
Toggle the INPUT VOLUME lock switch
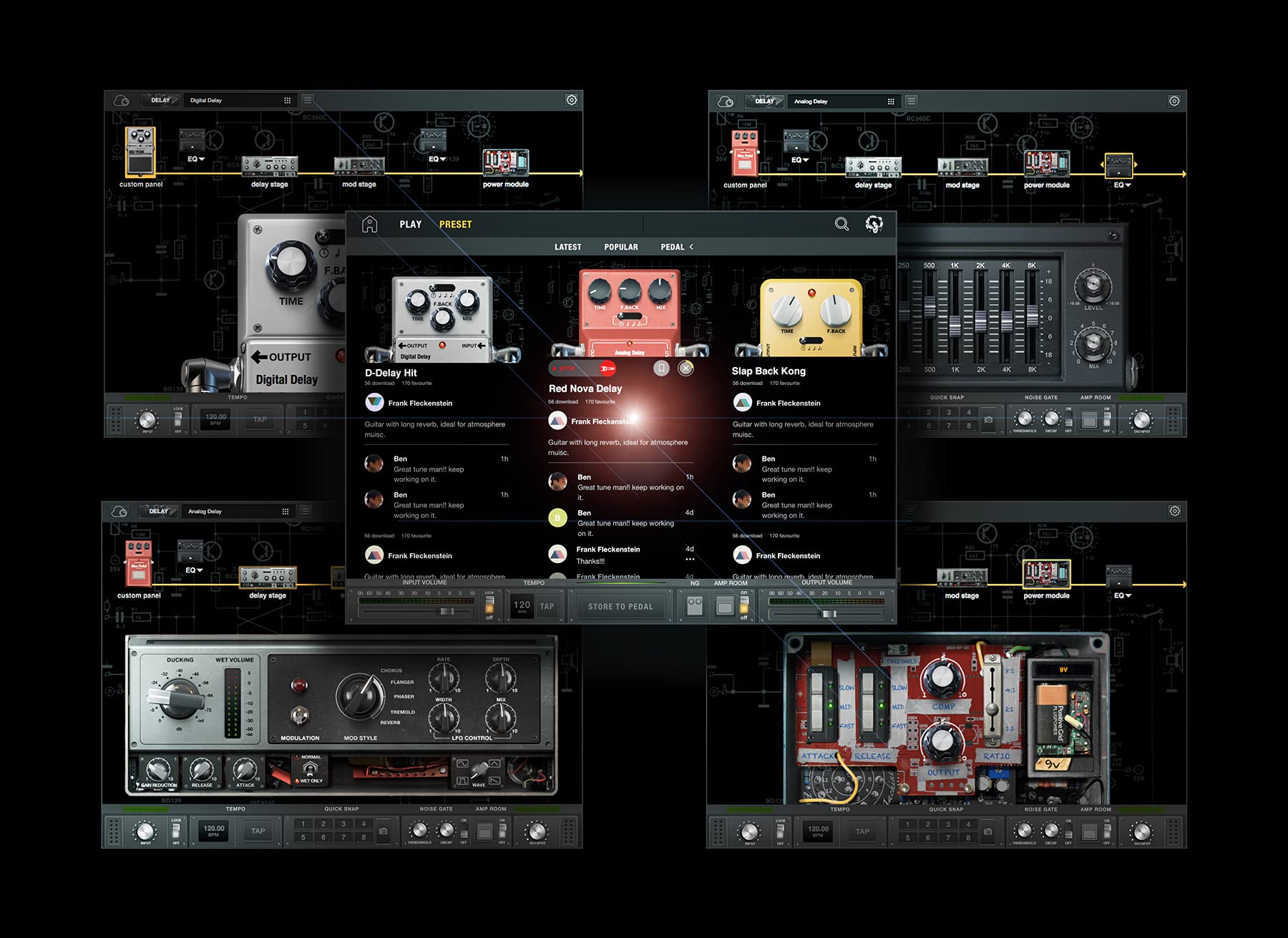pos(489,605)
